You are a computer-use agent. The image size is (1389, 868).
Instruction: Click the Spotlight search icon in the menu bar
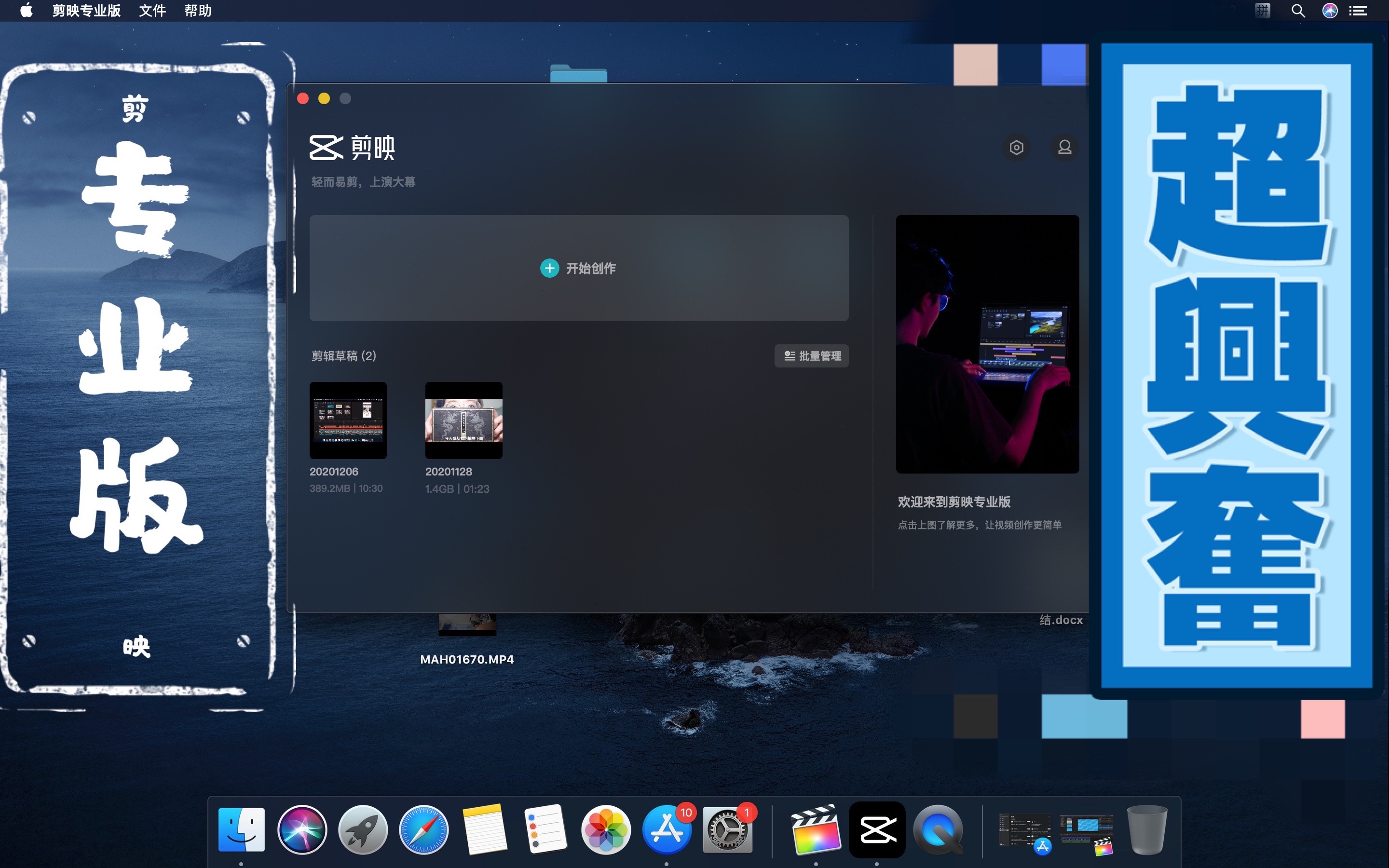(x=1298, y=11)
